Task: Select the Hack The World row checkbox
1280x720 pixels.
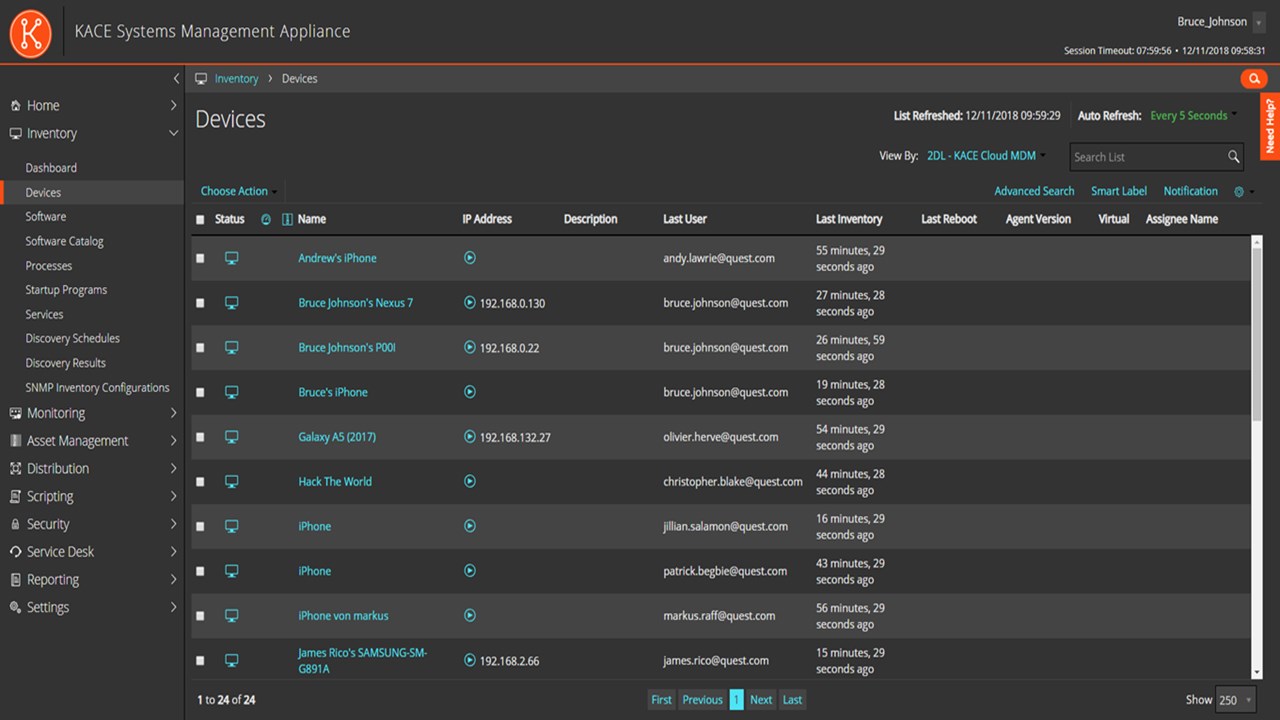Action: (x=200, y=482)
